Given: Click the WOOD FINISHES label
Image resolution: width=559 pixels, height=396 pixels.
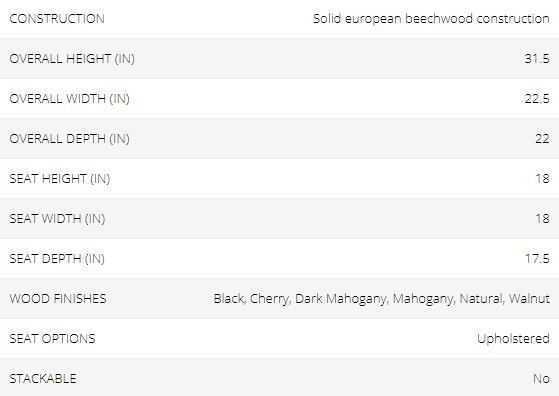Looking at the screenshot, I should click(58, 298).
